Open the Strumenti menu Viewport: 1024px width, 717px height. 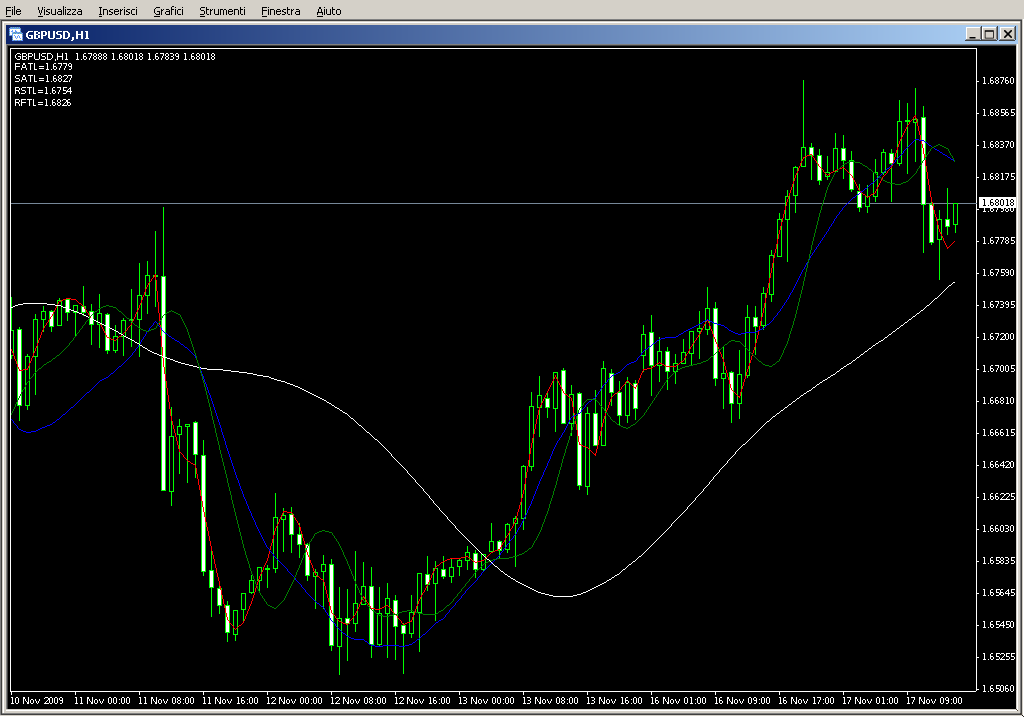click(222, 11)
